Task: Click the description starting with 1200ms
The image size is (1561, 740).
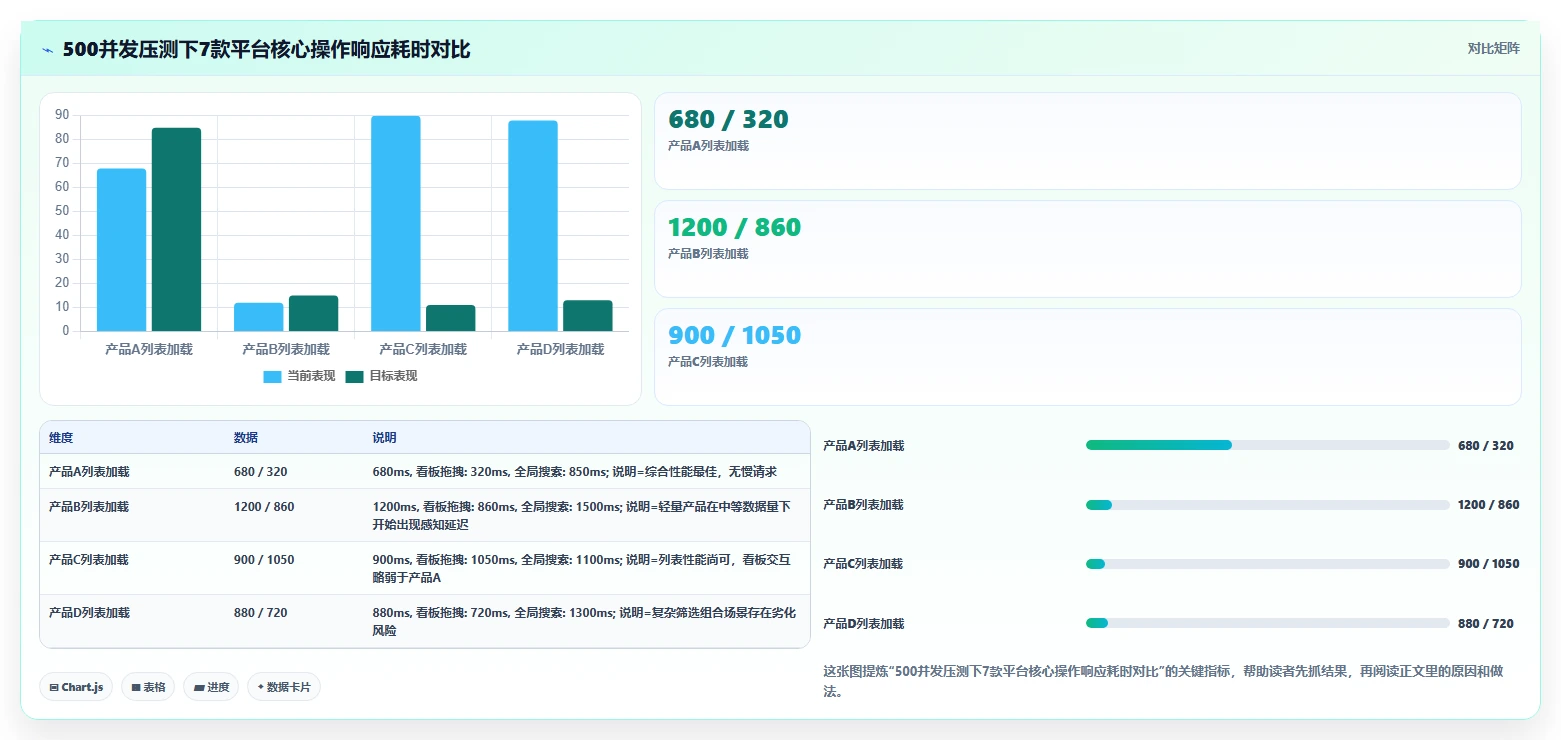Action: [582, 516]
